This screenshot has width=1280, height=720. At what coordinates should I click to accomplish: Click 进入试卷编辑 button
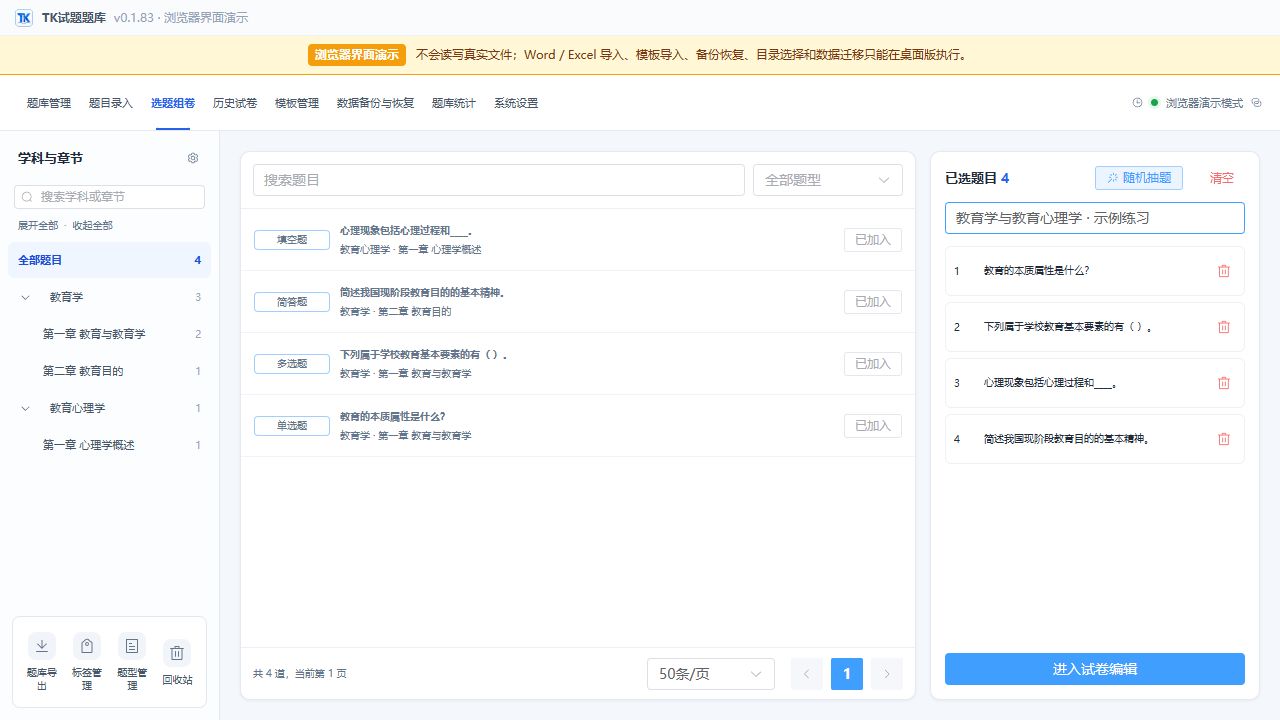pos(1095,669)
